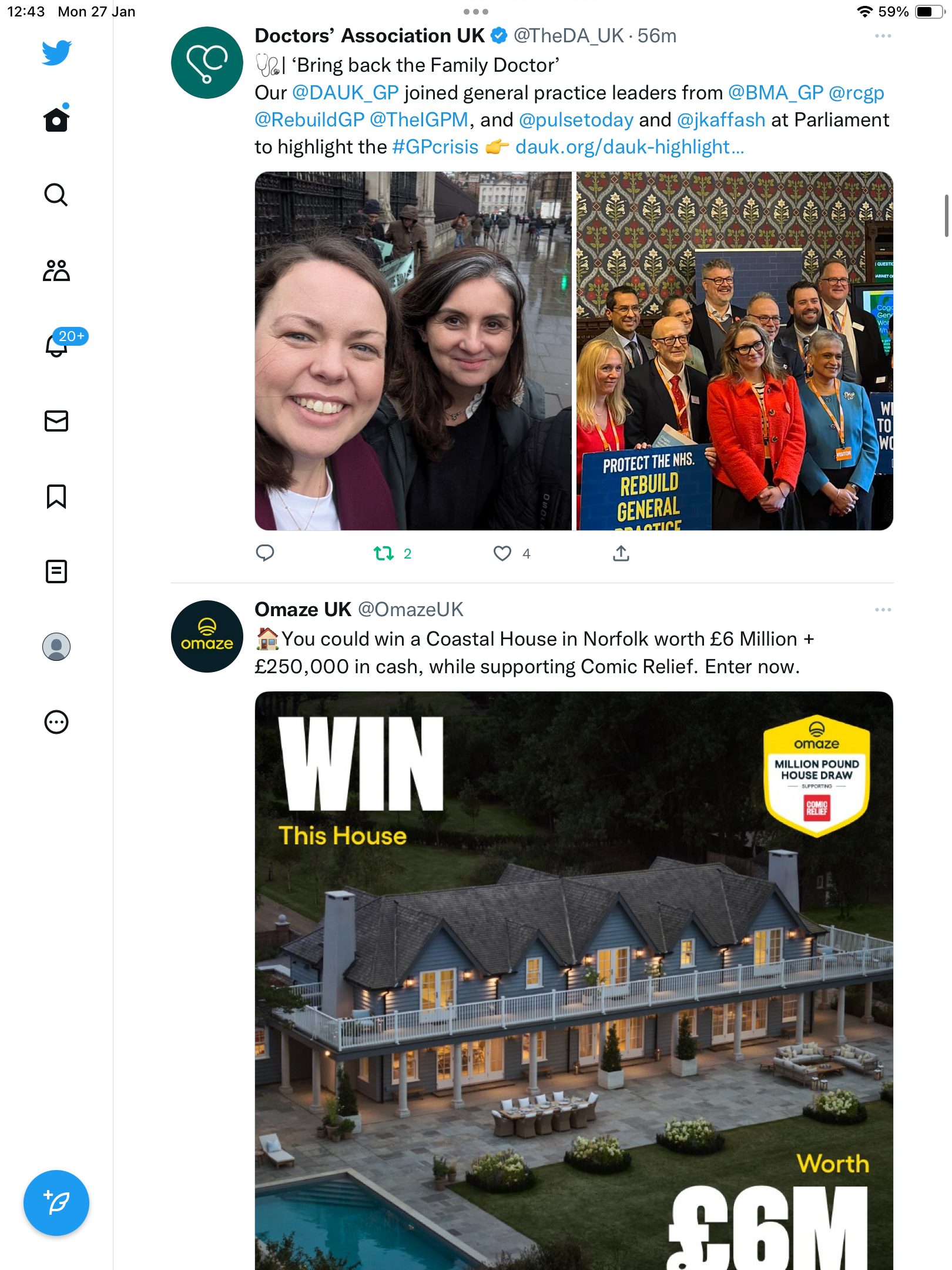Open the More circle menu in sidebar
This screenshot has height=1270, width=952.
tap(56, 722)
